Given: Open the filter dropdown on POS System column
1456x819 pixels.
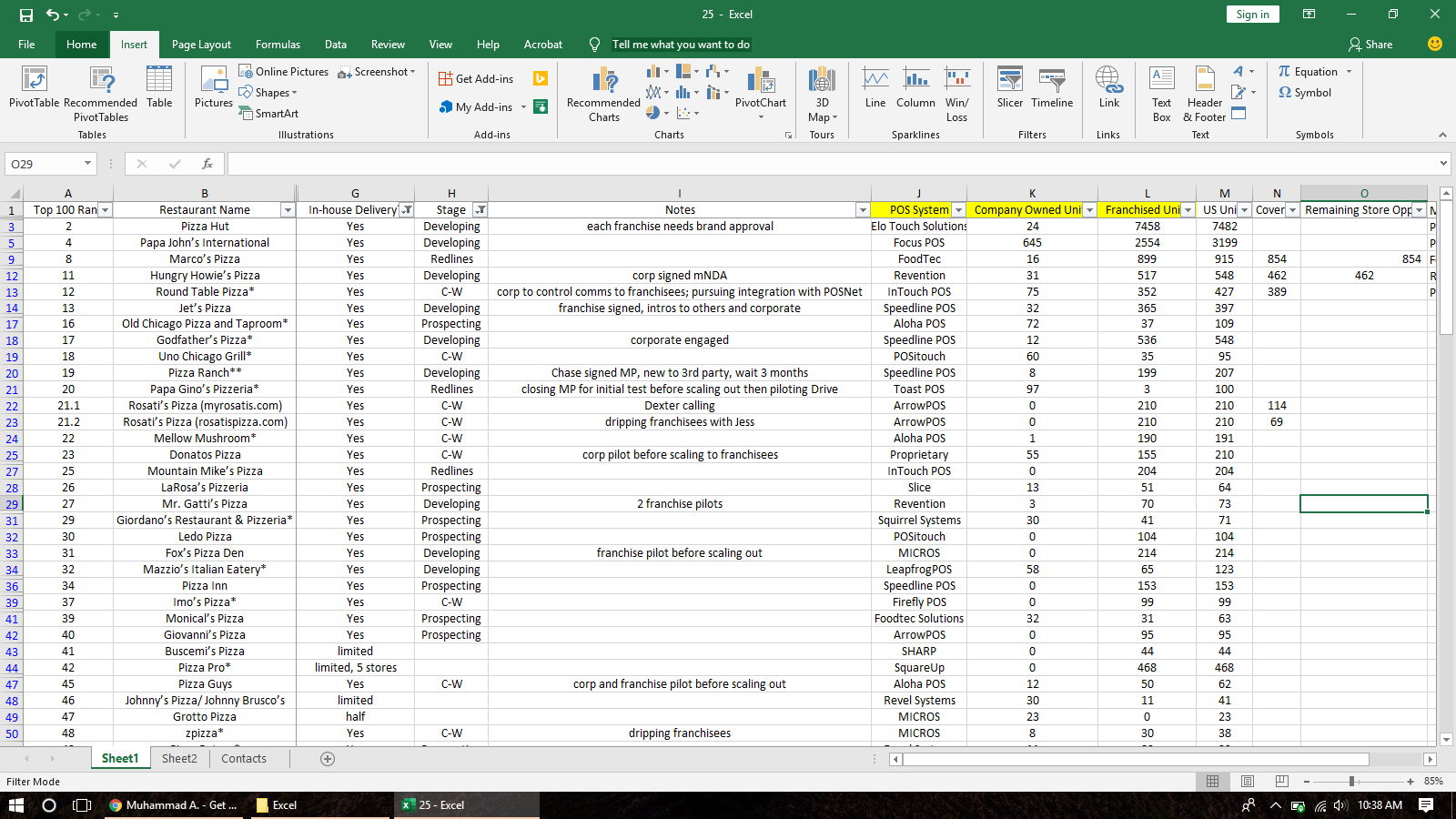Looking at the screenshot, I should [x=959, y=209].
